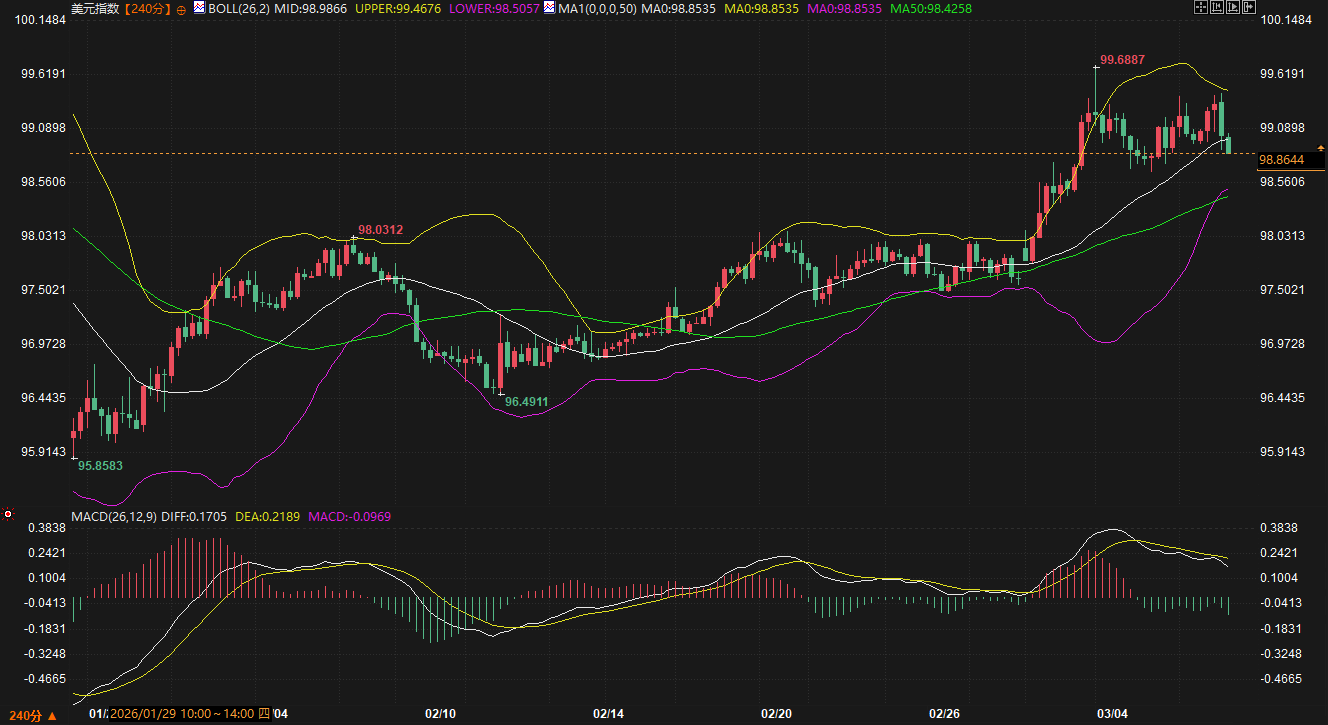Viewport: 1328px width, 725px height.
Task: Click the orange circle icon after 【240分】
Action: [181, 9]
